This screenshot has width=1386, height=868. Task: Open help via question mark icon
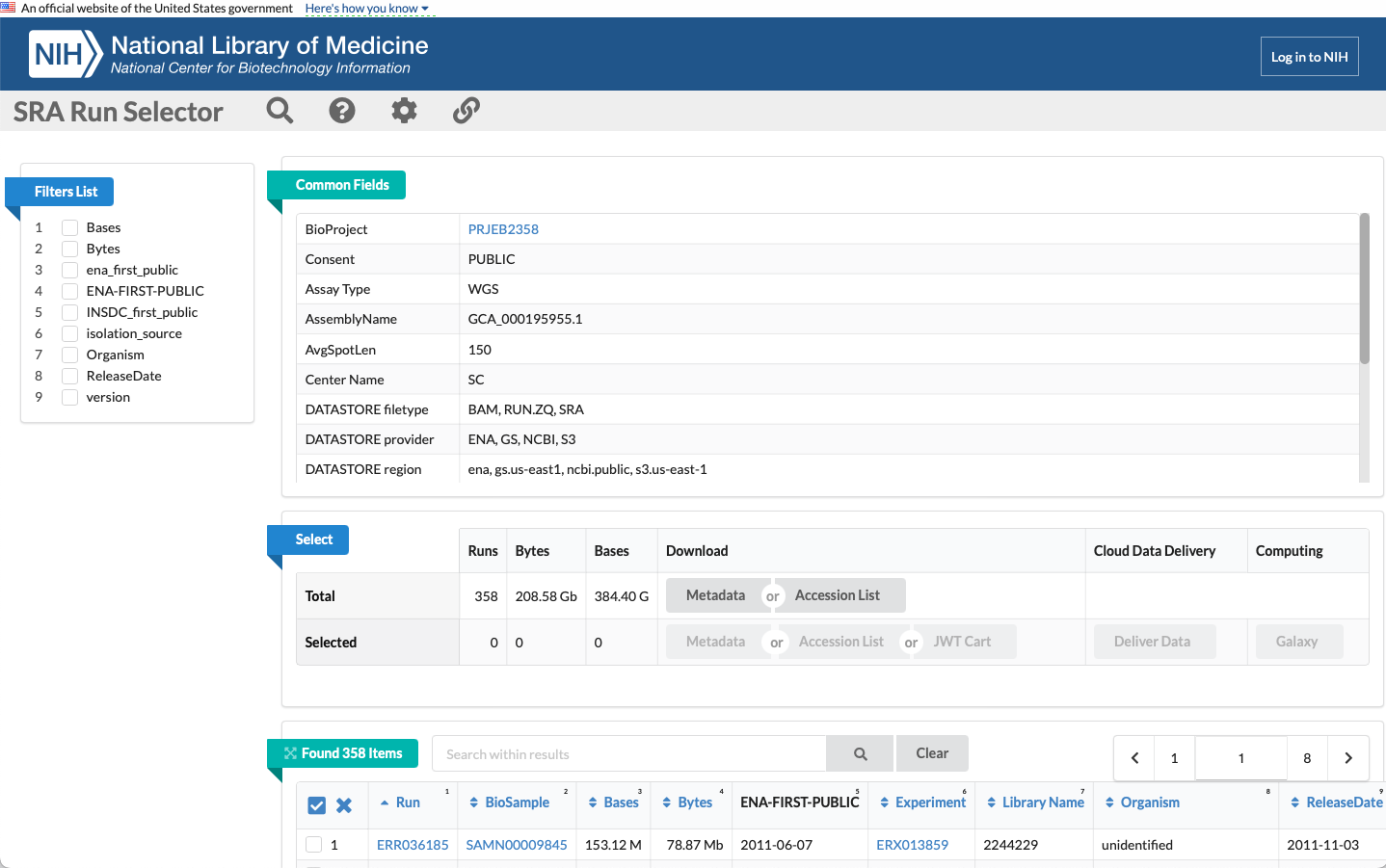point(342,111)
